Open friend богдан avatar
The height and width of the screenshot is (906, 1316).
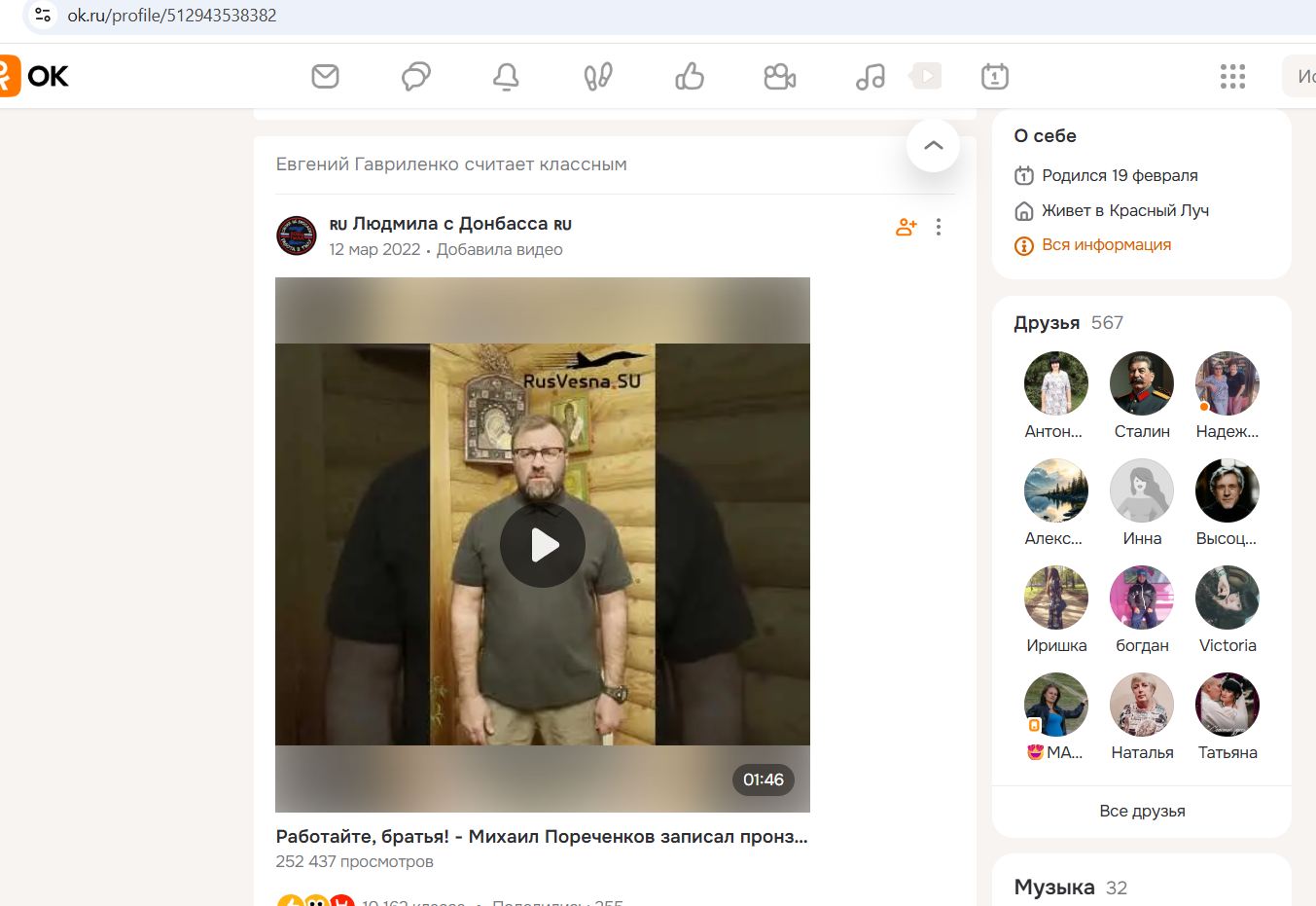(x=1142, y=598)
